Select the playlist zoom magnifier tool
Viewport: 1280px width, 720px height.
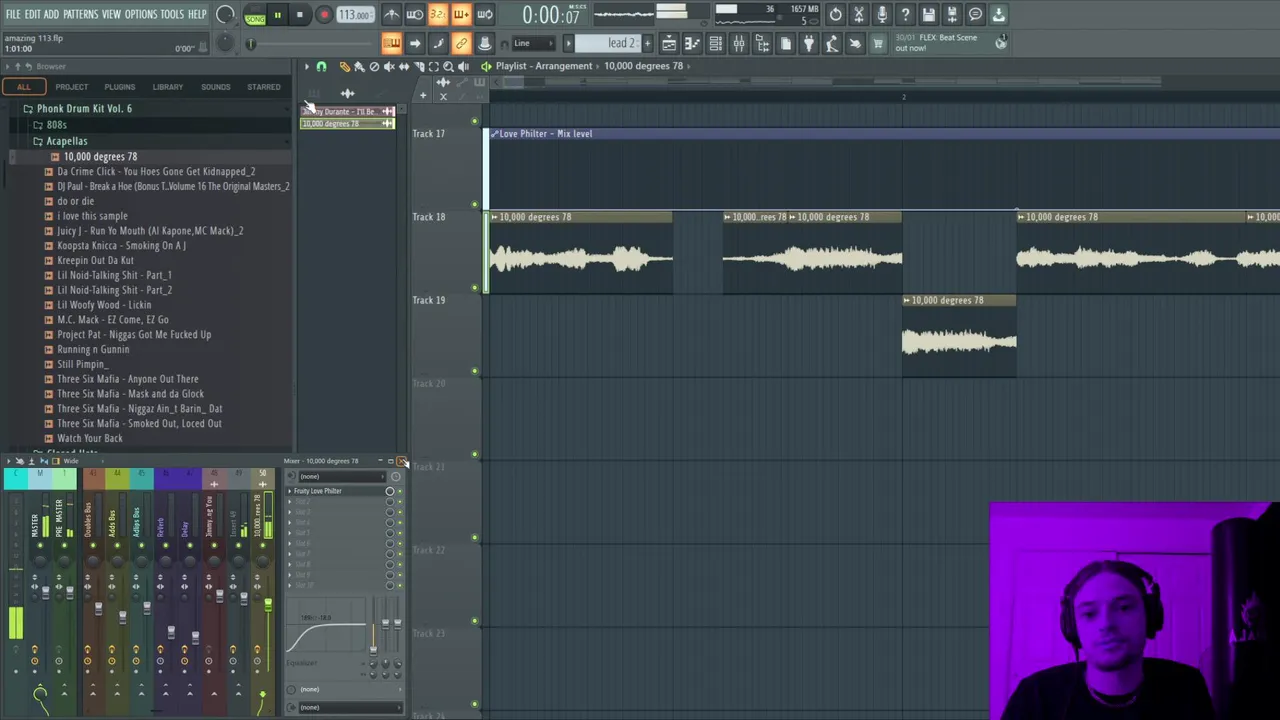point(448,67)
